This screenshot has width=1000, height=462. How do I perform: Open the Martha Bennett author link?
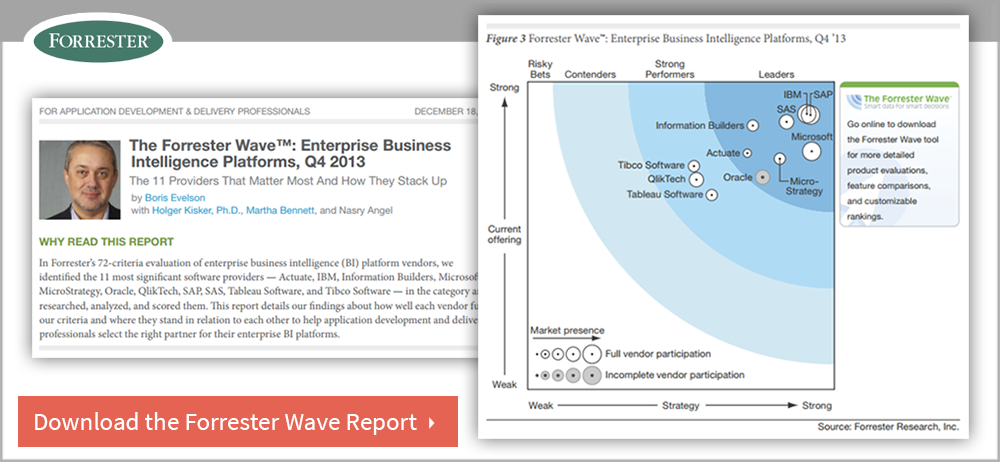pos(281,210)
